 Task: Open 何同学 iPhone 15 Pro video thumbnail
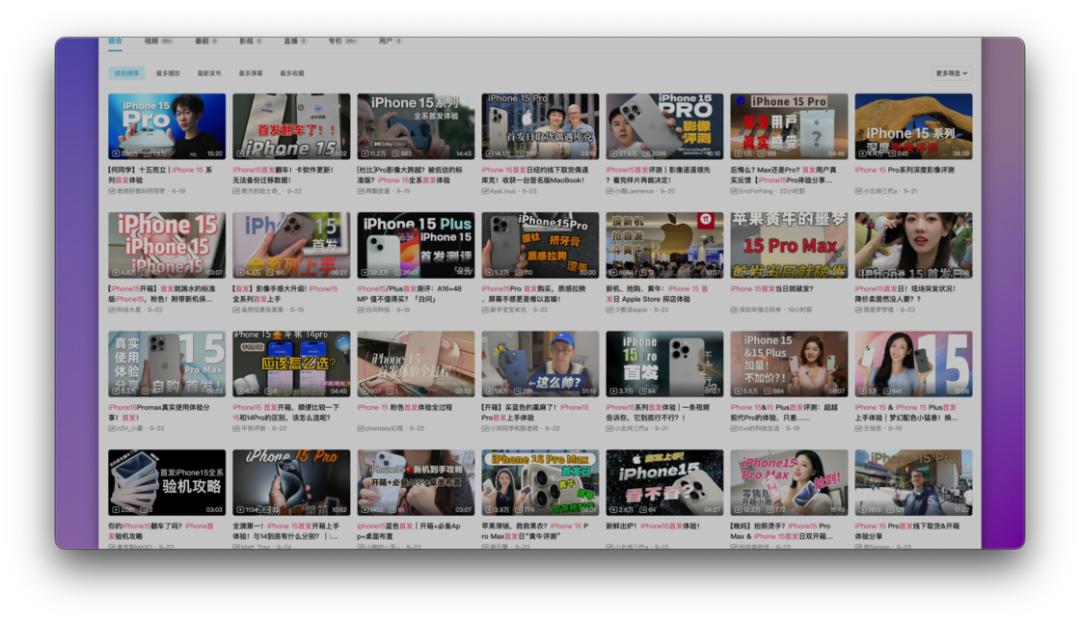(x=167, y=126)
